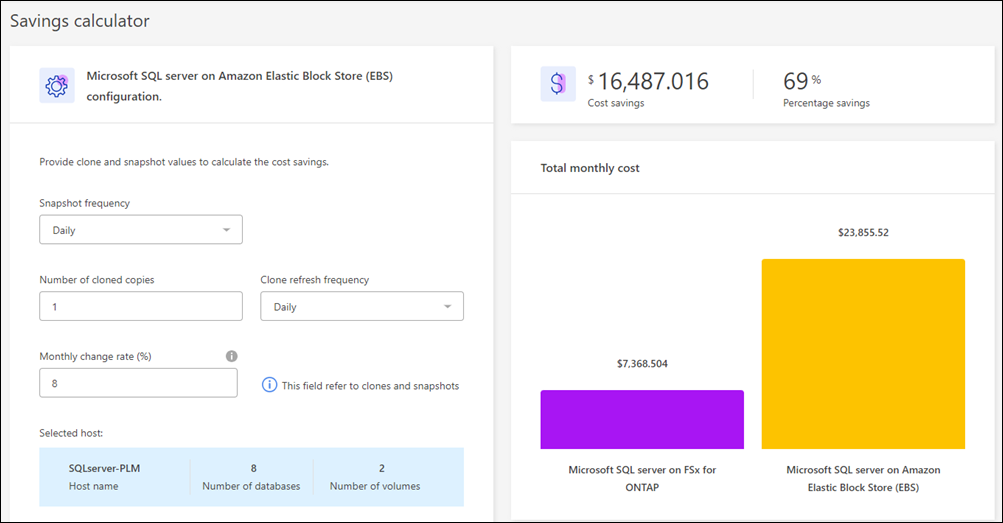
Task: Click the $7,368.504 label above FSx bar
Action: (x=642, y=364)
